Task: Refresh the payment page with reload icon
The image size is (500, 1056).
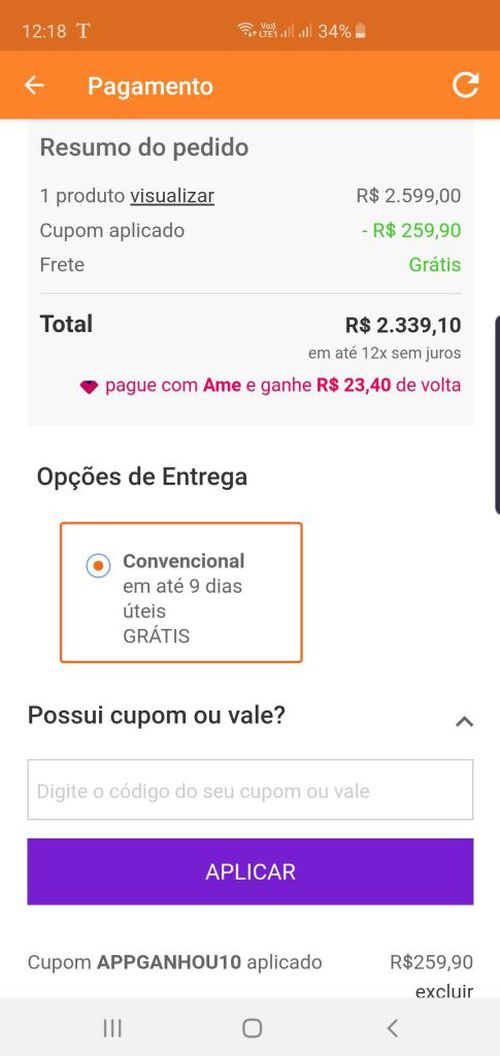Action: [465, 85]
